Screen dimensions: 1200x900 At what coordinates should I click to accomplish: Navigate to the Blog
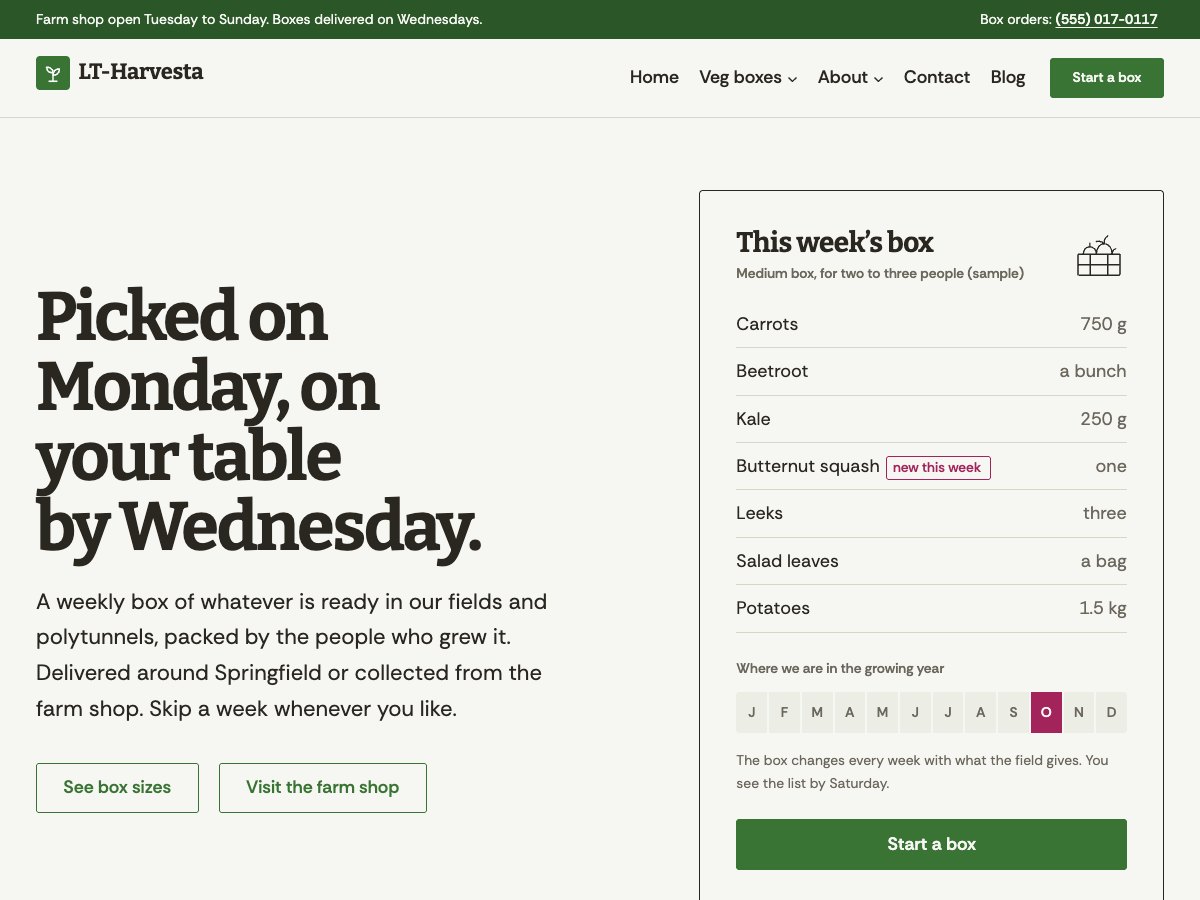pos(1008,77)
